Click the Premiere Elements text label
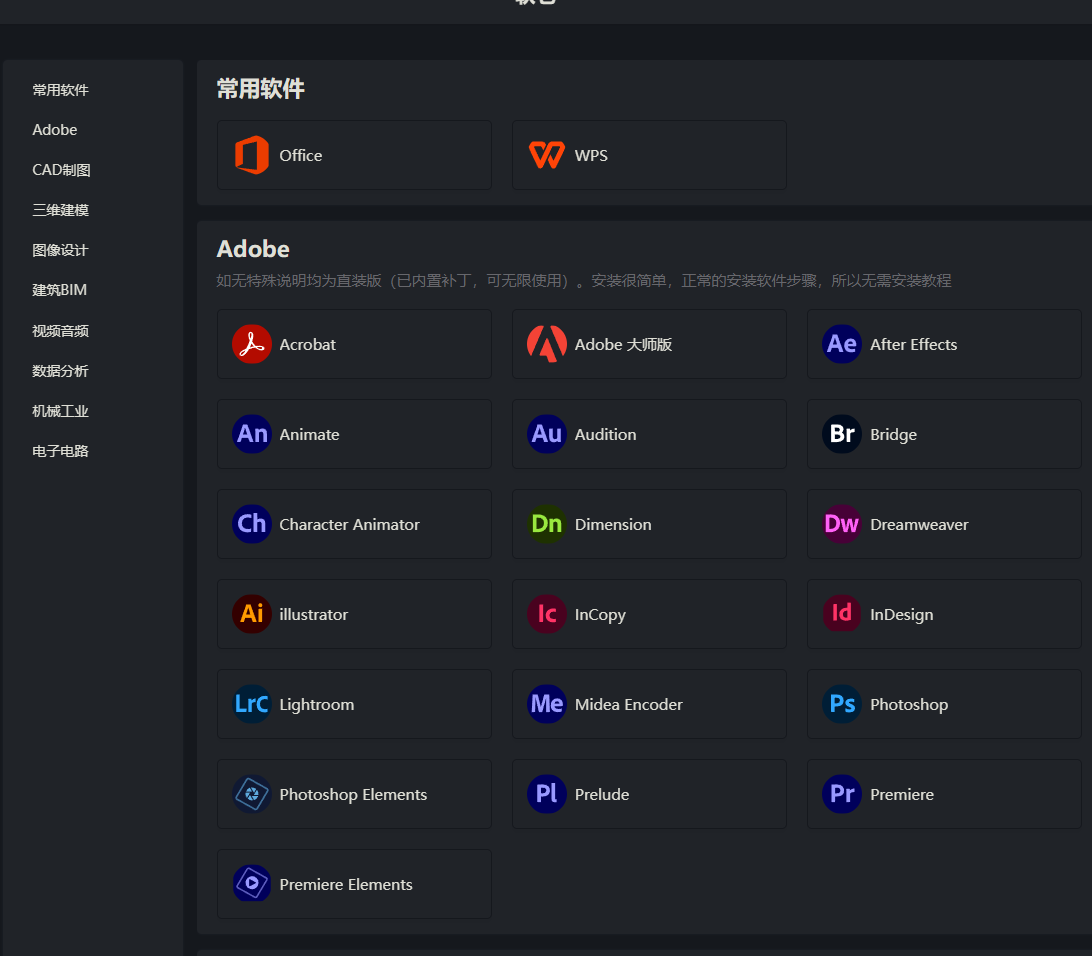This screenshot has height=956, width=1092. point(346,884)
